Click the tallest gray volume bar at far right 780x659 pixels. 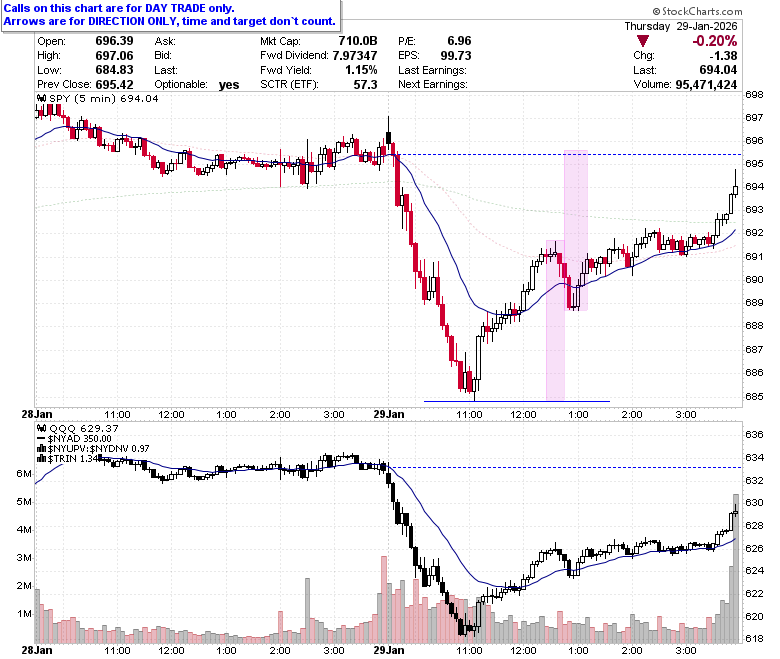pyautogui.click(x=736, y=568)
